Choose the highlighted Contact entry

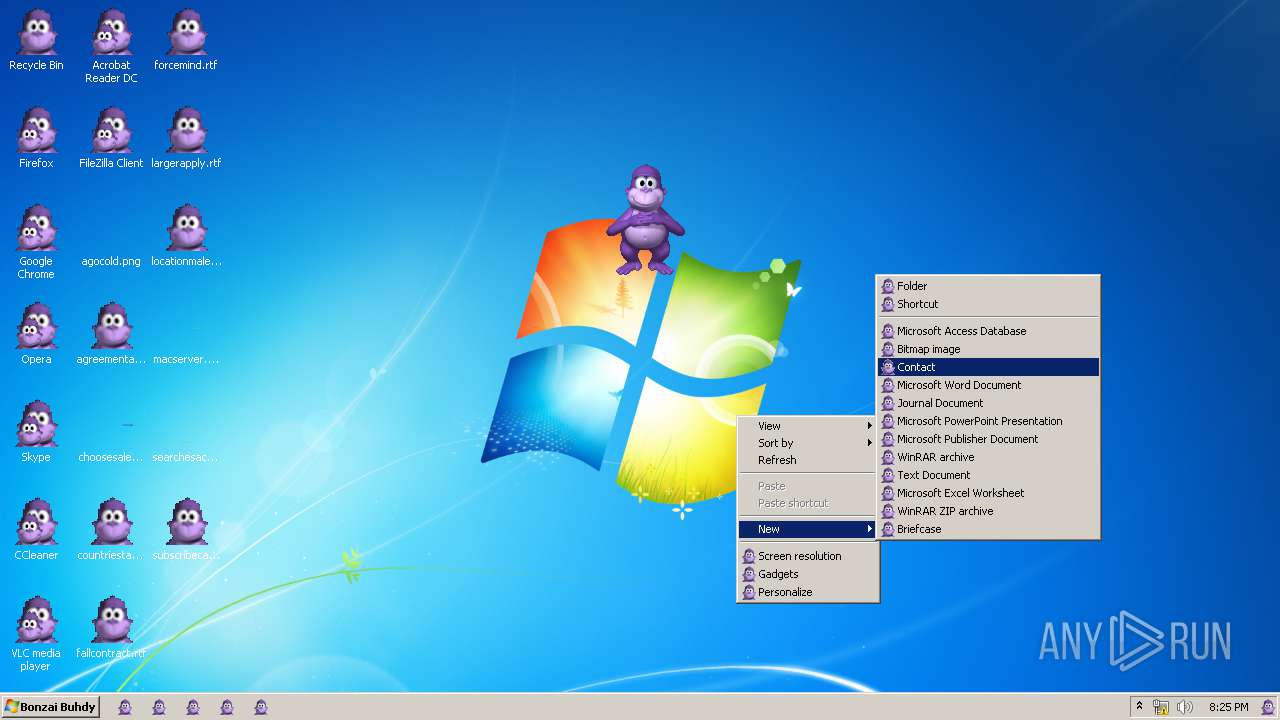pos(988,367)
